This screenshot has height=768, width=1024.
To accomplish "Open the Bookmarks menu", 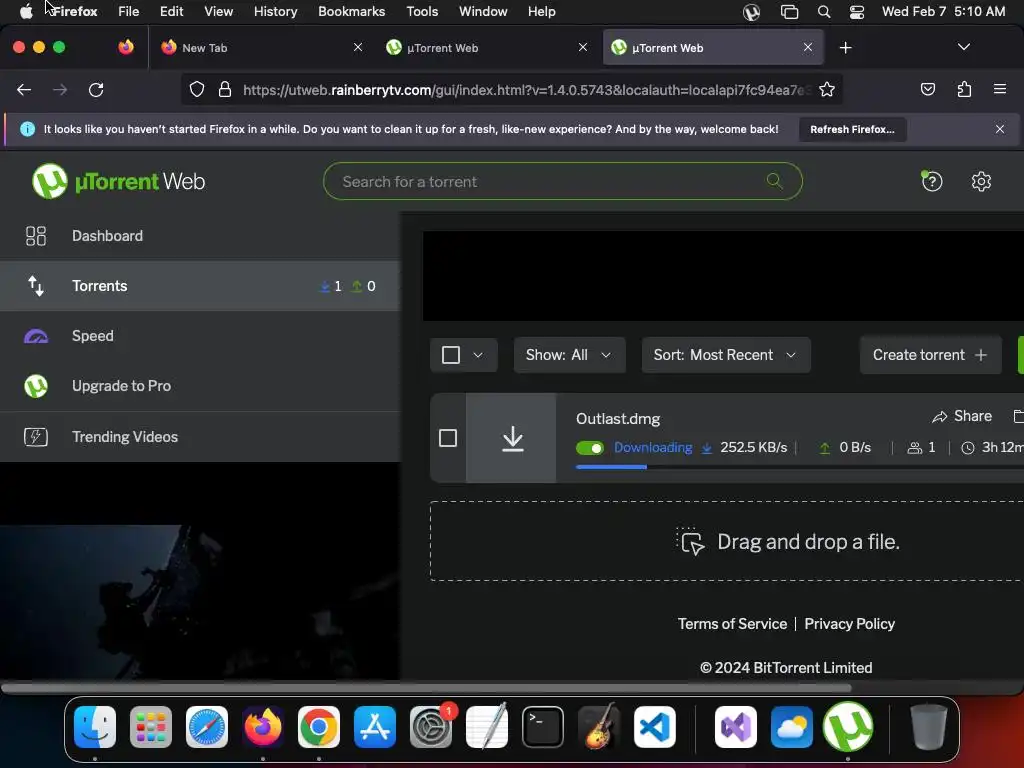I will [351, 12].
